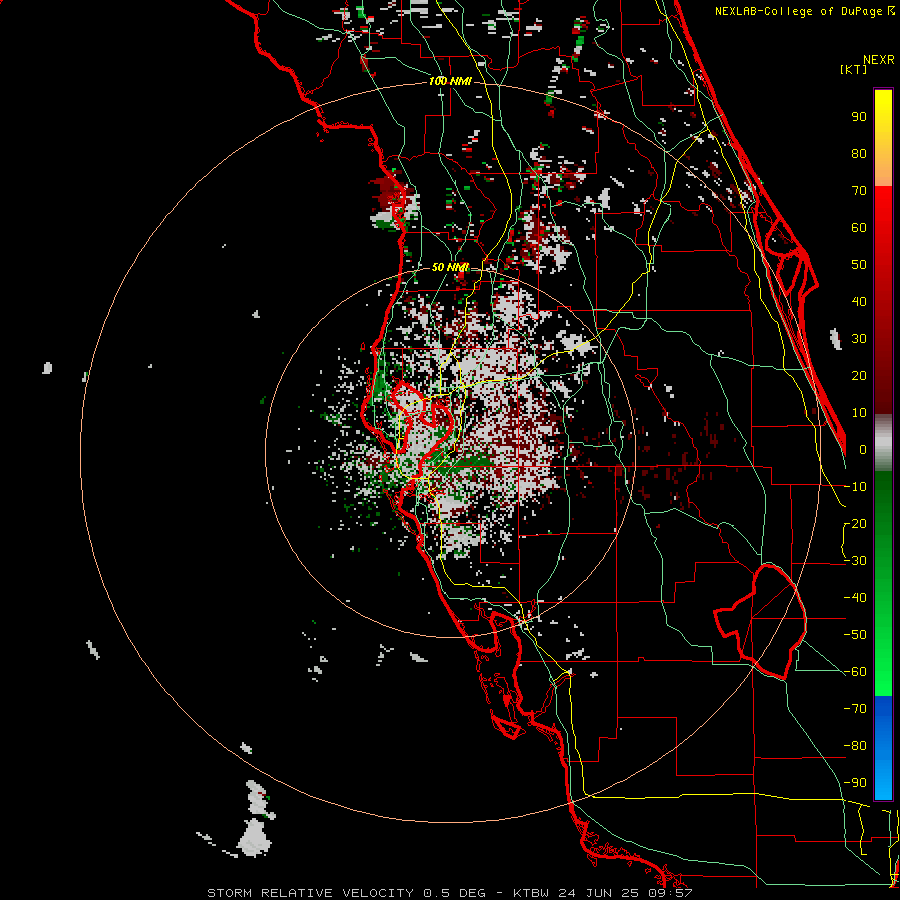The height and width of the screenshot is (900, 900).
Task: Click the 50 value on velocity scale
Action: pyautogui.click(x=859, y=265)
